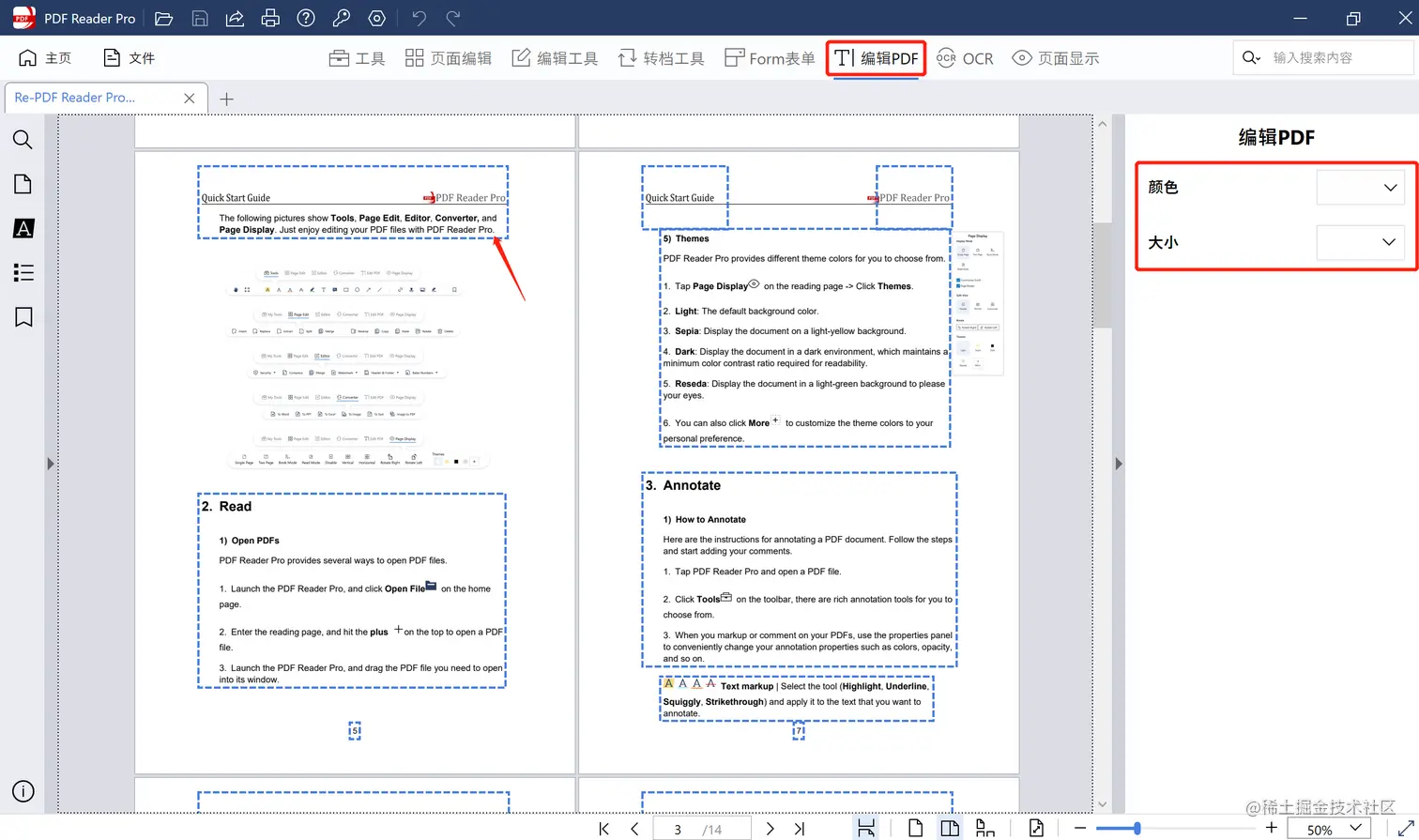
Task: Toggle single page view mode
Action: [x=915, y=827]
